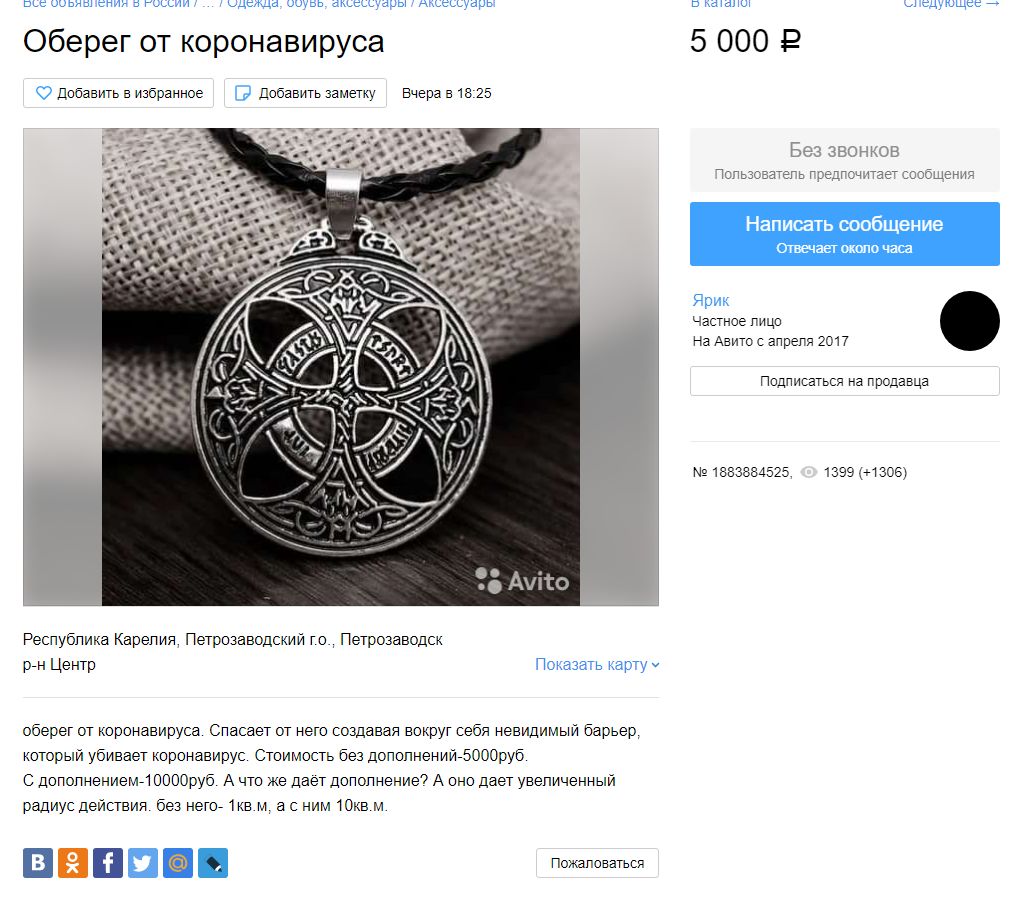The width and height of the screenshot is (1011, 908).
Task: Click Написать сообщение button
Action: pyautogui.click(x=845, y=234)
